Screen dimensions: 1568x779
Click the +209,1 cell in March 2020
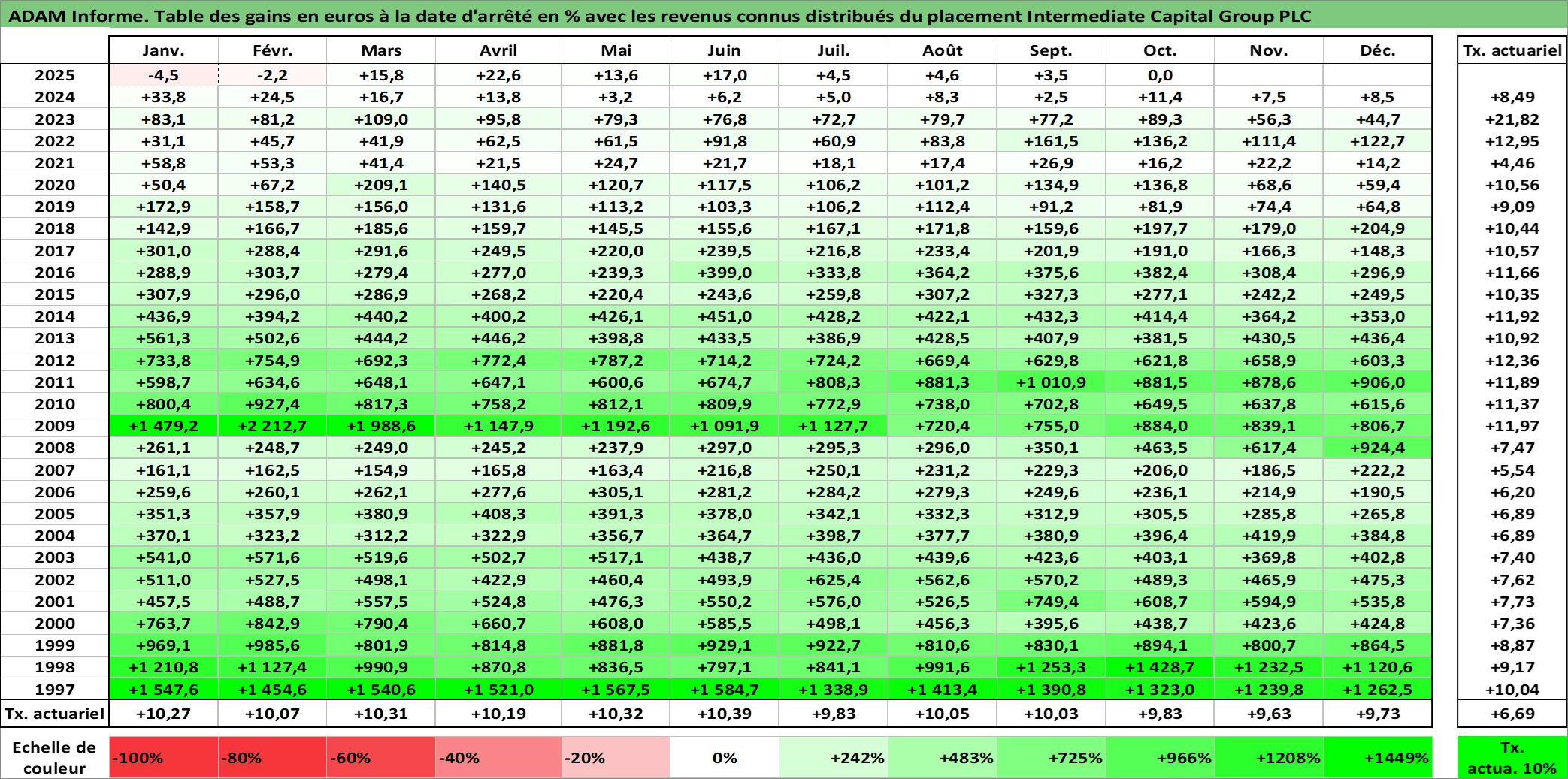click(381, 185)
